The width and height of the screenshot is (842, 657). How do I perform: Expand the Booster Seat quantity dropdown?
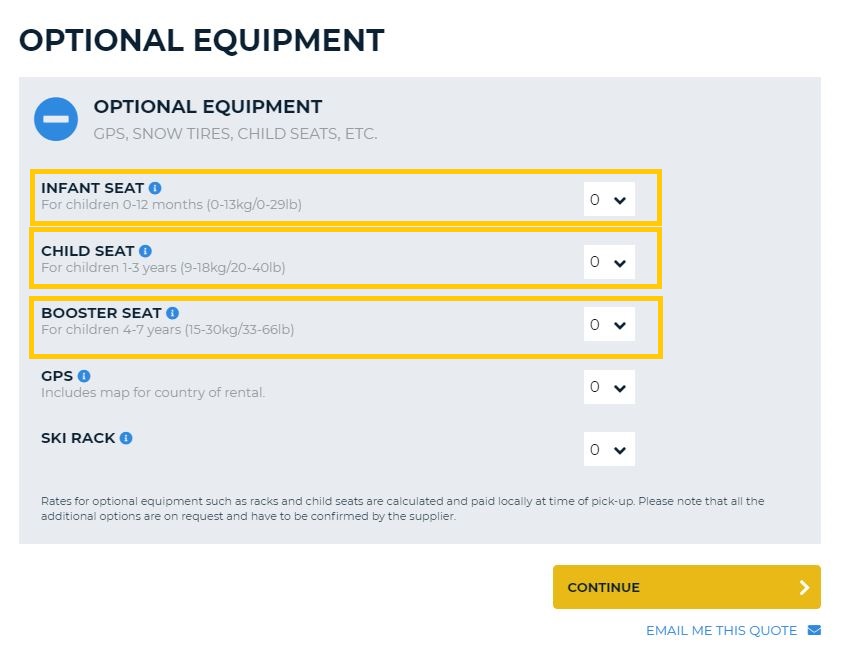(x=609, y=325)
